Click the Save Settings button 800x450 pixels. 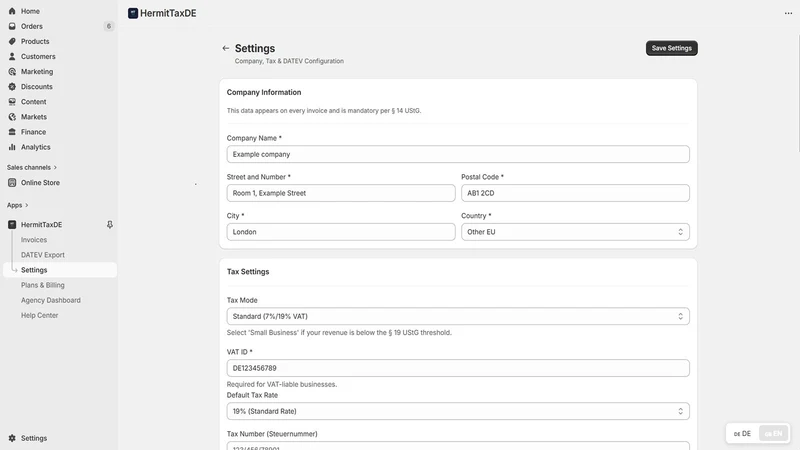pos(671,48)
